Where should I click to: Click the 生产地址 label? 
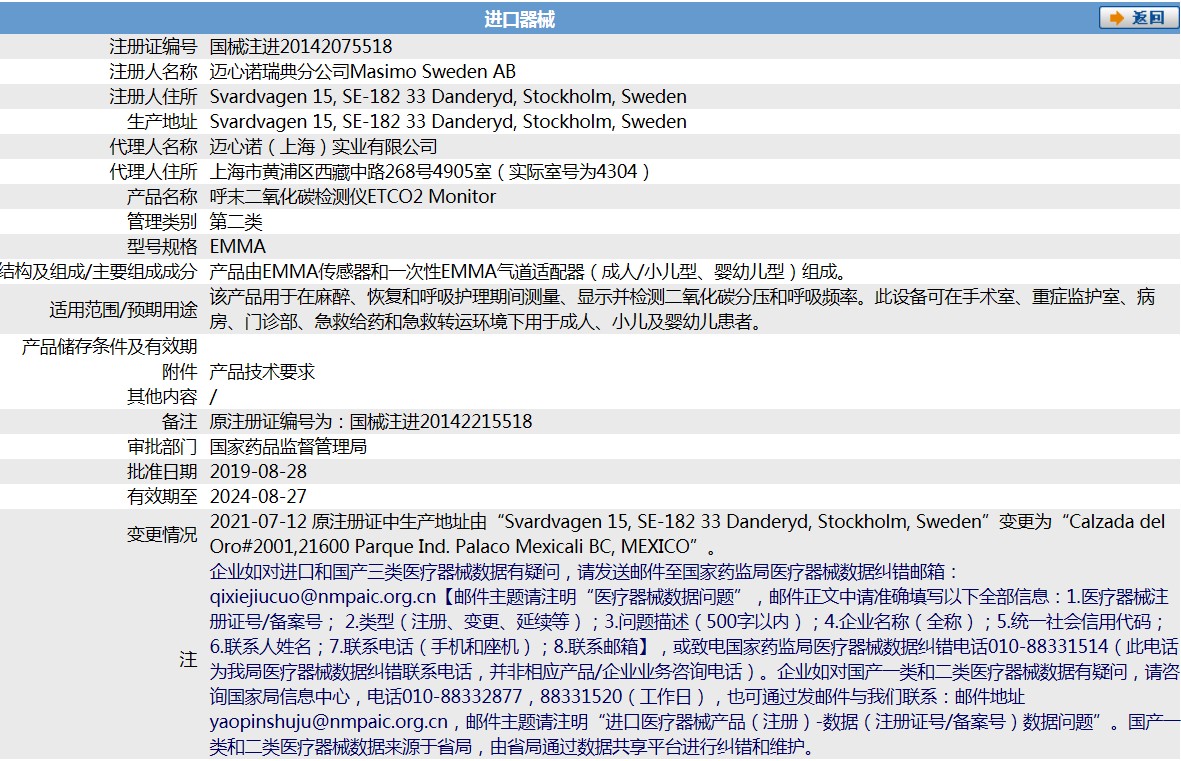click(162, 121)
